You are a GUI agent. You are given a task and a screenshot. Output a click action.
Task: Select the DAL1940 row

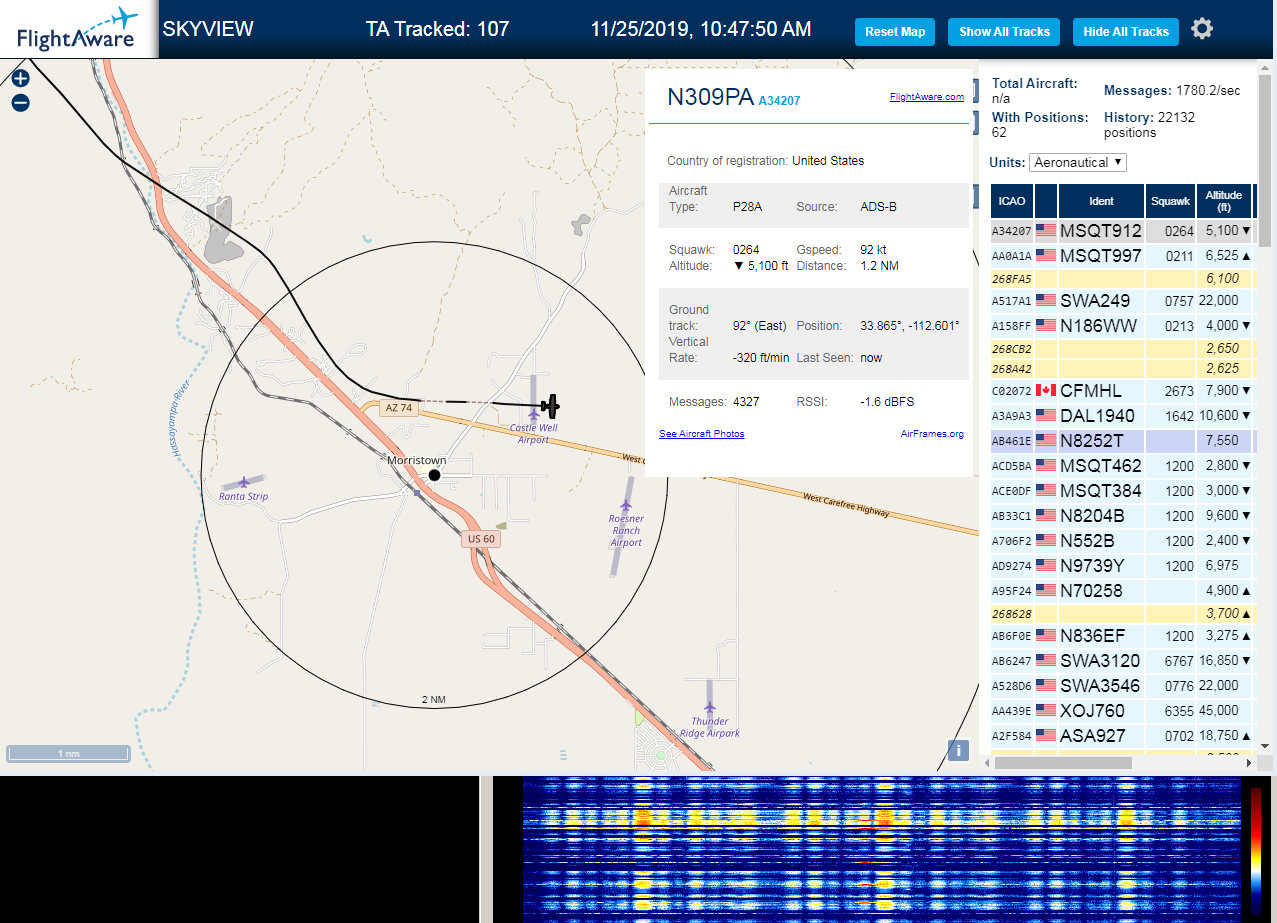pyautogui.click(x=1122, y=415)
